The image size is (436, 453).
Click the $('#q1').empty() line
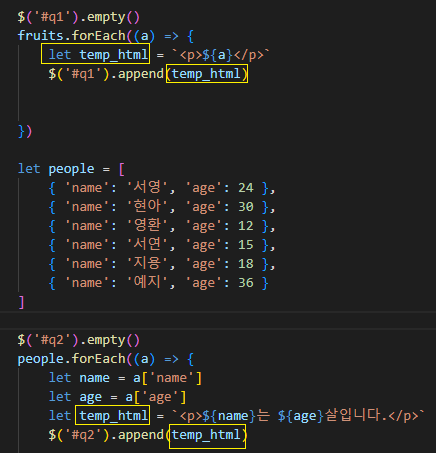(79, 17)
